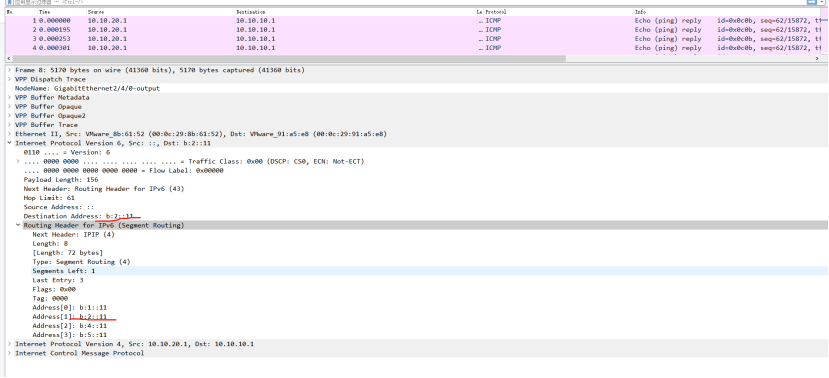Click the apply filter arrow button

coord(812,2)
